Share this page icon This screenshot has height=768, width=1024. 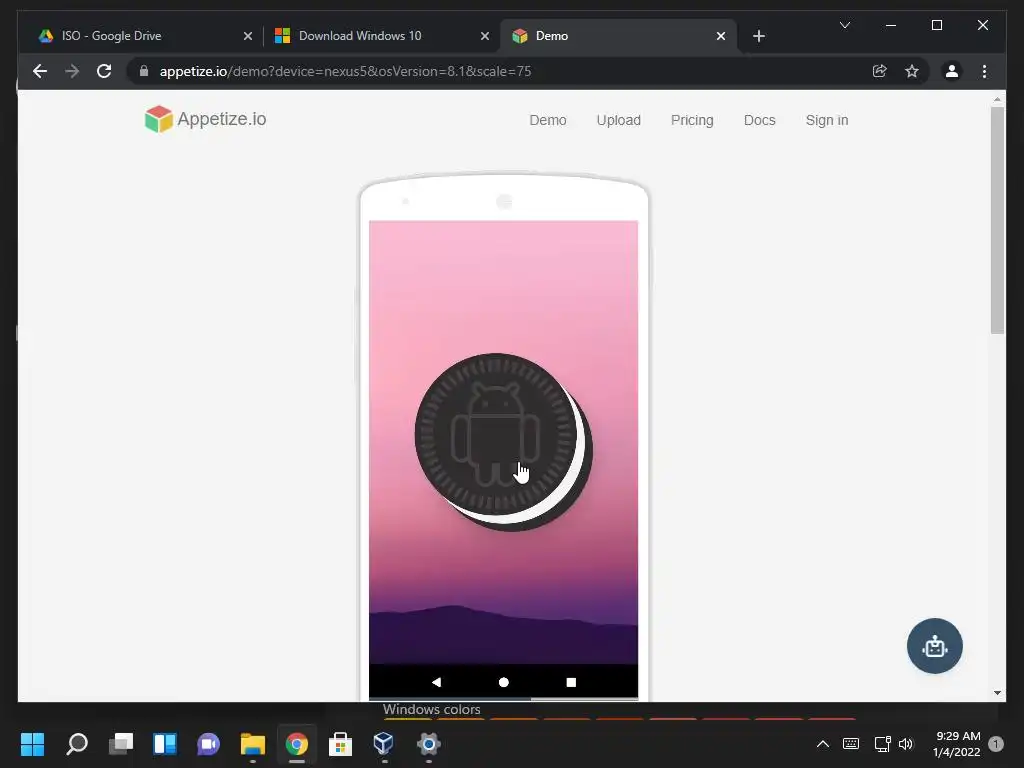[x=880, y=71]
